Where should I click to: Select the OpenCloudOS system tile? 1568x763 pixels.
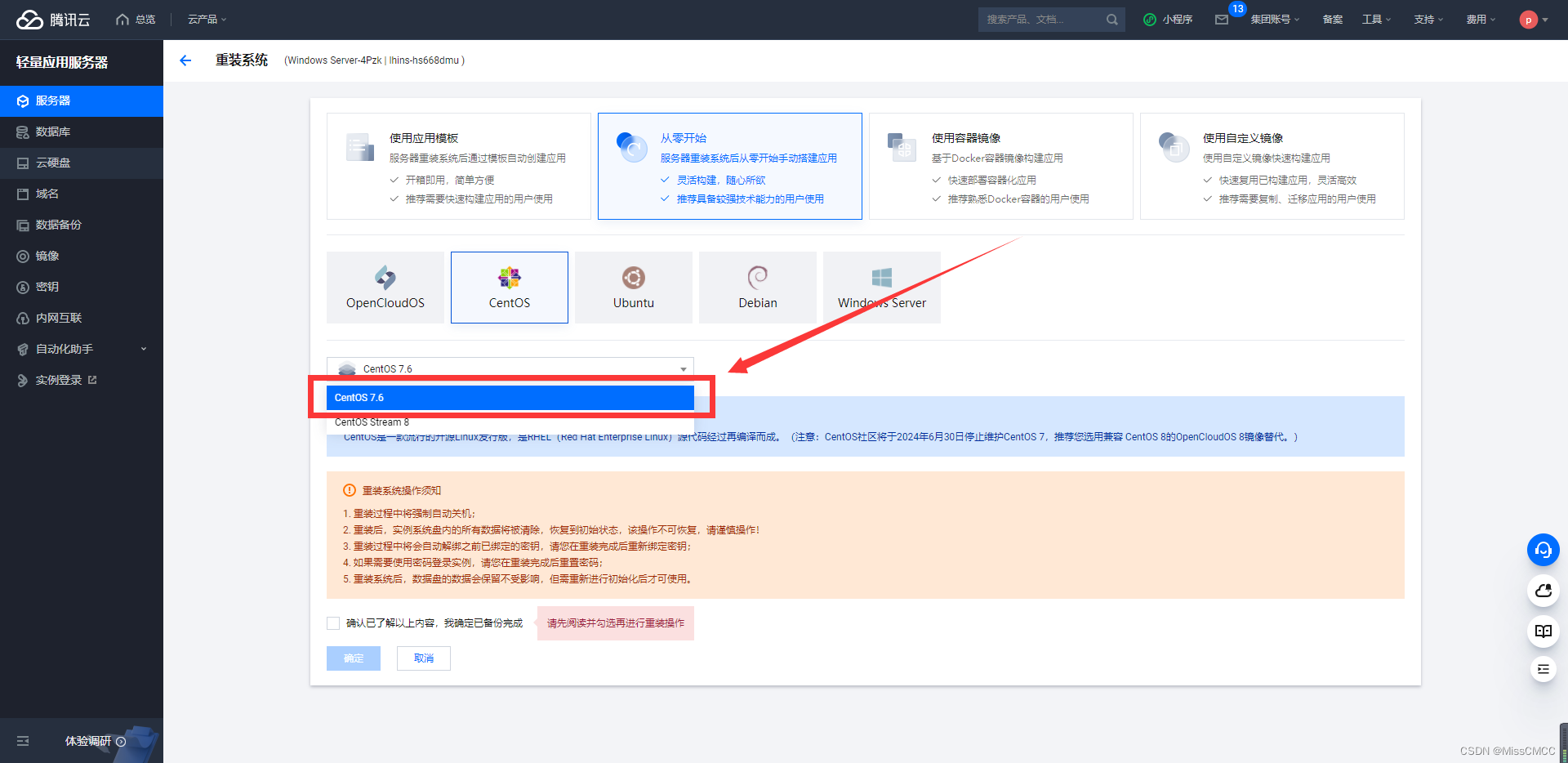pos(385,288)
